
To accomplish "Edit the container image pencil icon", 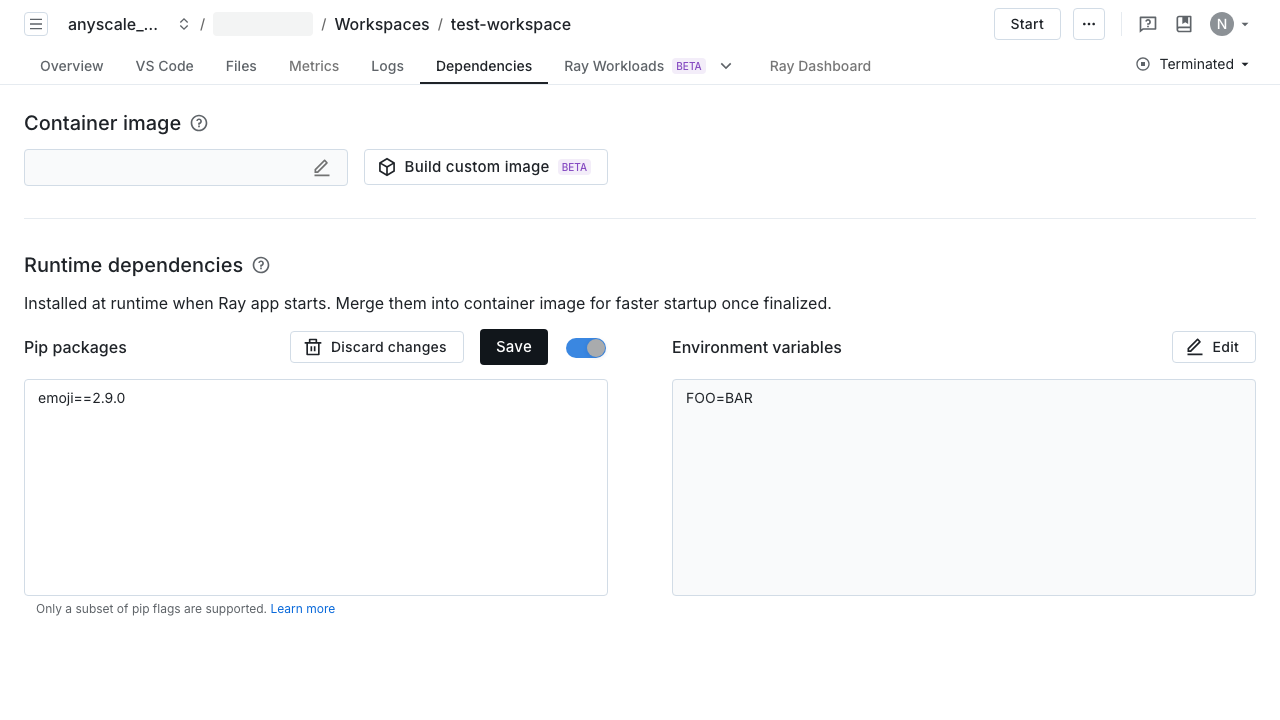I will (321, 168).
